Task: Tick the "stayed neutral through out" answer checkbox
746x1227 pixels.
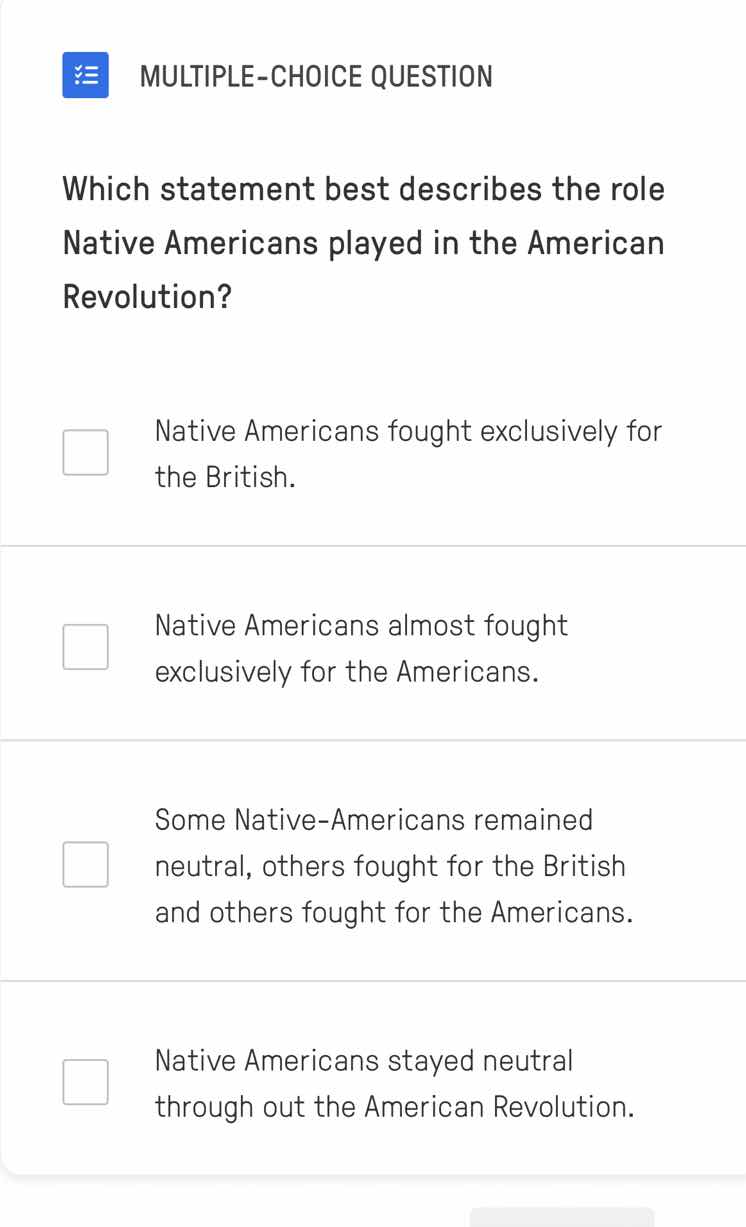Action: 85,1081
